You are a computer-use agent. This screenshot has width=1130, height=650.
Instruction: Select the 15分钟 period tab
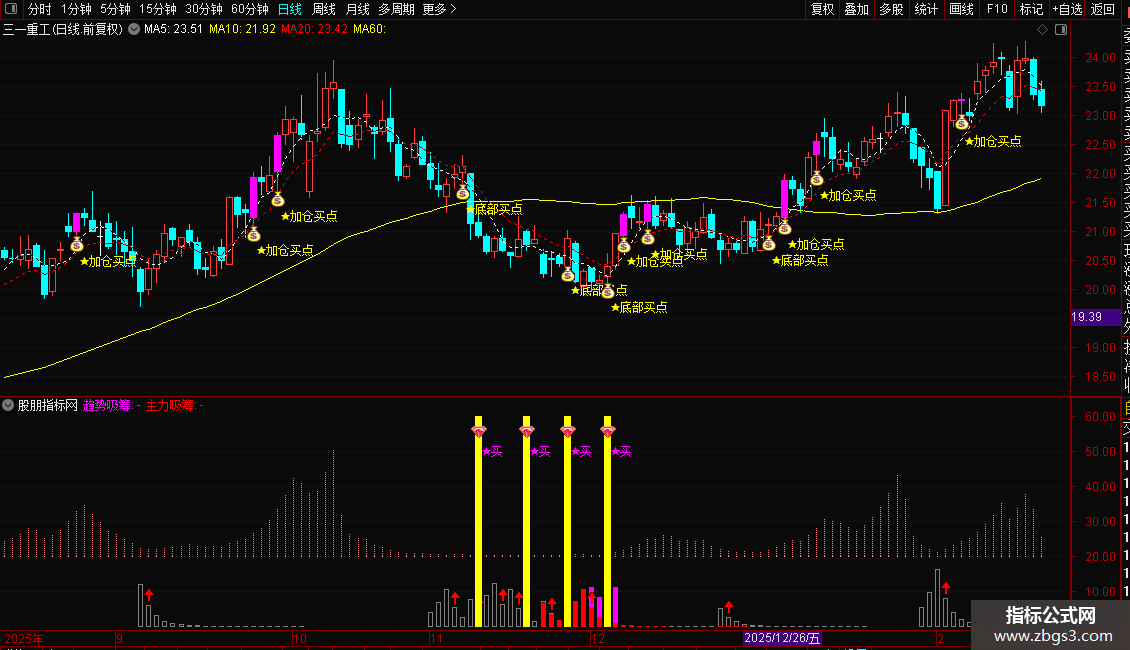pos(158,9)
